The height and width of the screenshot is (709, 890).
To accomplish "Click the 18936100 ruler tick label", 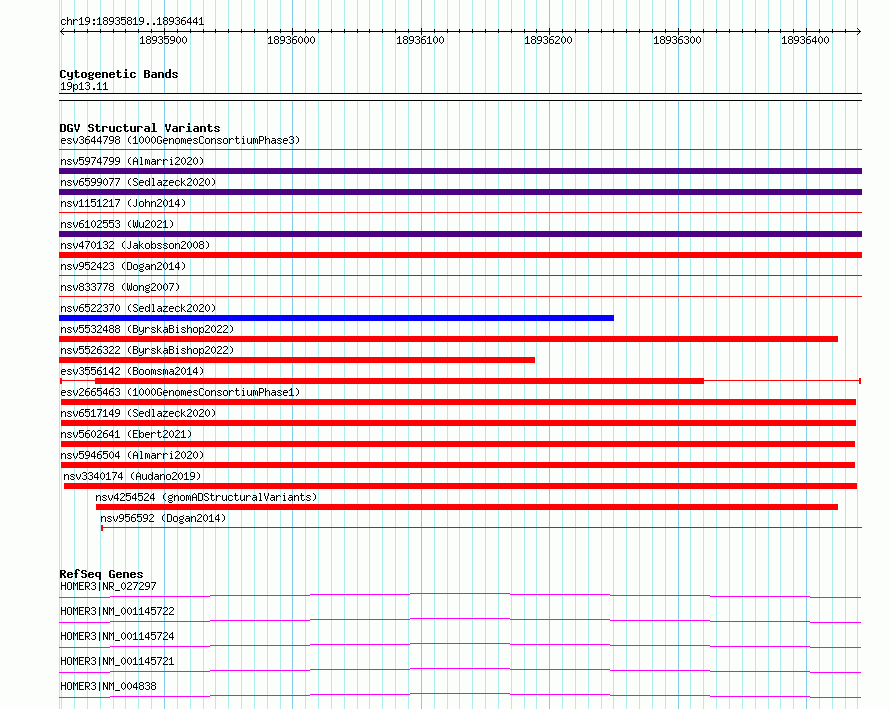I will (x=420, y=40).
